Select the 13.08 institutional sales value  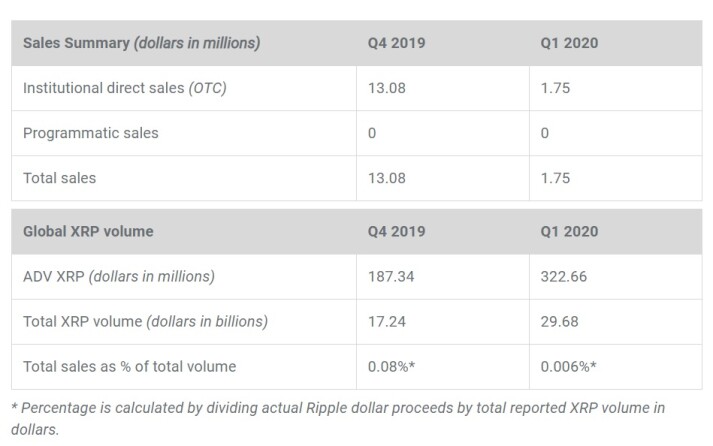pos(387,88)
